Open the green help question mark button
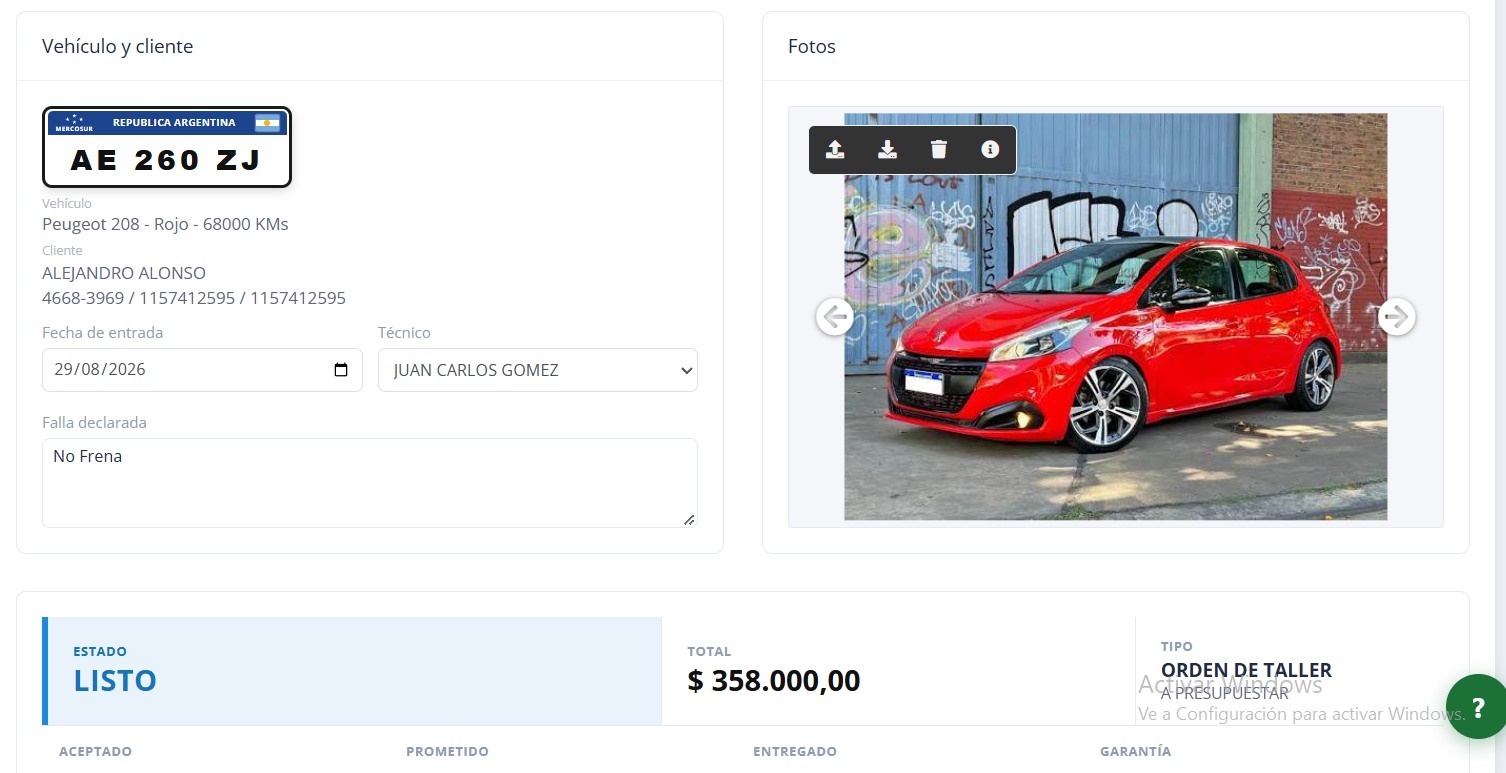 coord(1476,706)
